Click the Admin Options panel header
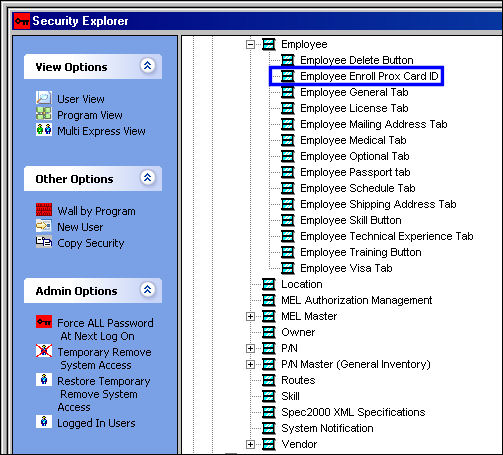Screen dimensions: 503x455 point(93,291)
